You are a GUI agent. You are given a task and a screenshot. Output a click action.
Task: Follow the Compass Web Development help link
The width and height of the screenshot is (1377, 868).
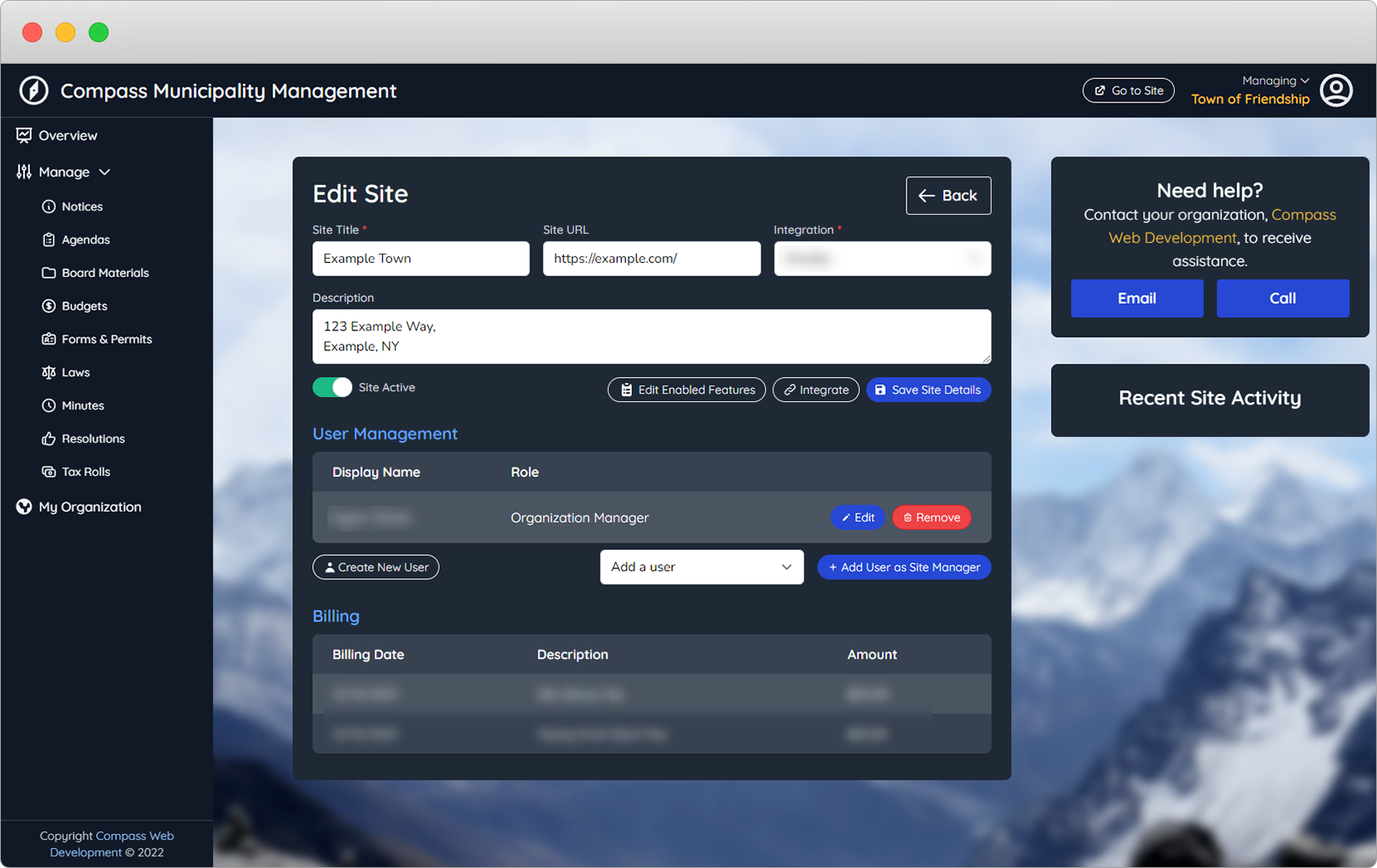[x=1171, y=238]
